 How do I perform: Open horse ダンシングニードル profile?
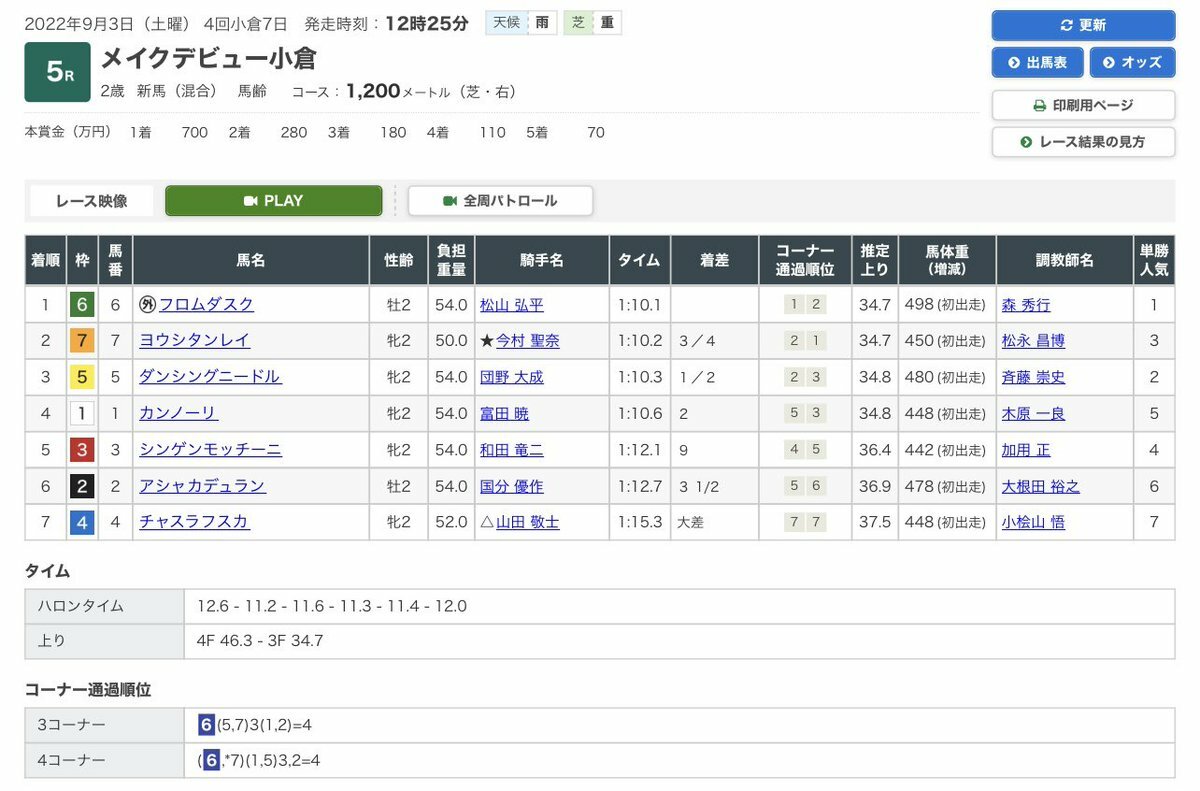pos(210,377)
